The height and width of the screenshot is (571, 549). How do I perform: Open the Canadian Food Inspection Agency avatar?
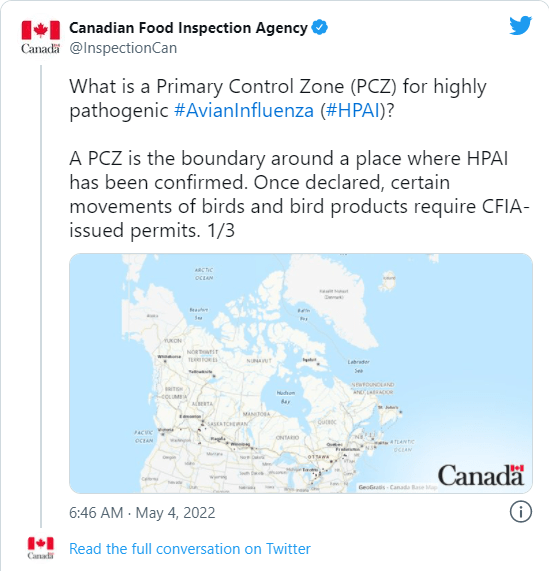coord(40,37)
